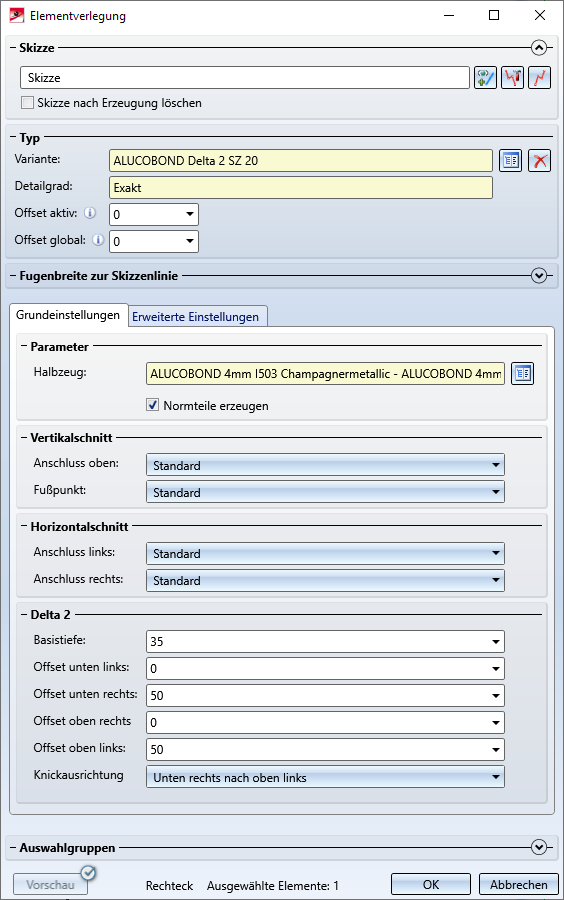This screenshot has width=564, height=900.
Task: Click the Variante field ALUCOBOND Delta 2 SZ 20
Action: coord(301,161)
